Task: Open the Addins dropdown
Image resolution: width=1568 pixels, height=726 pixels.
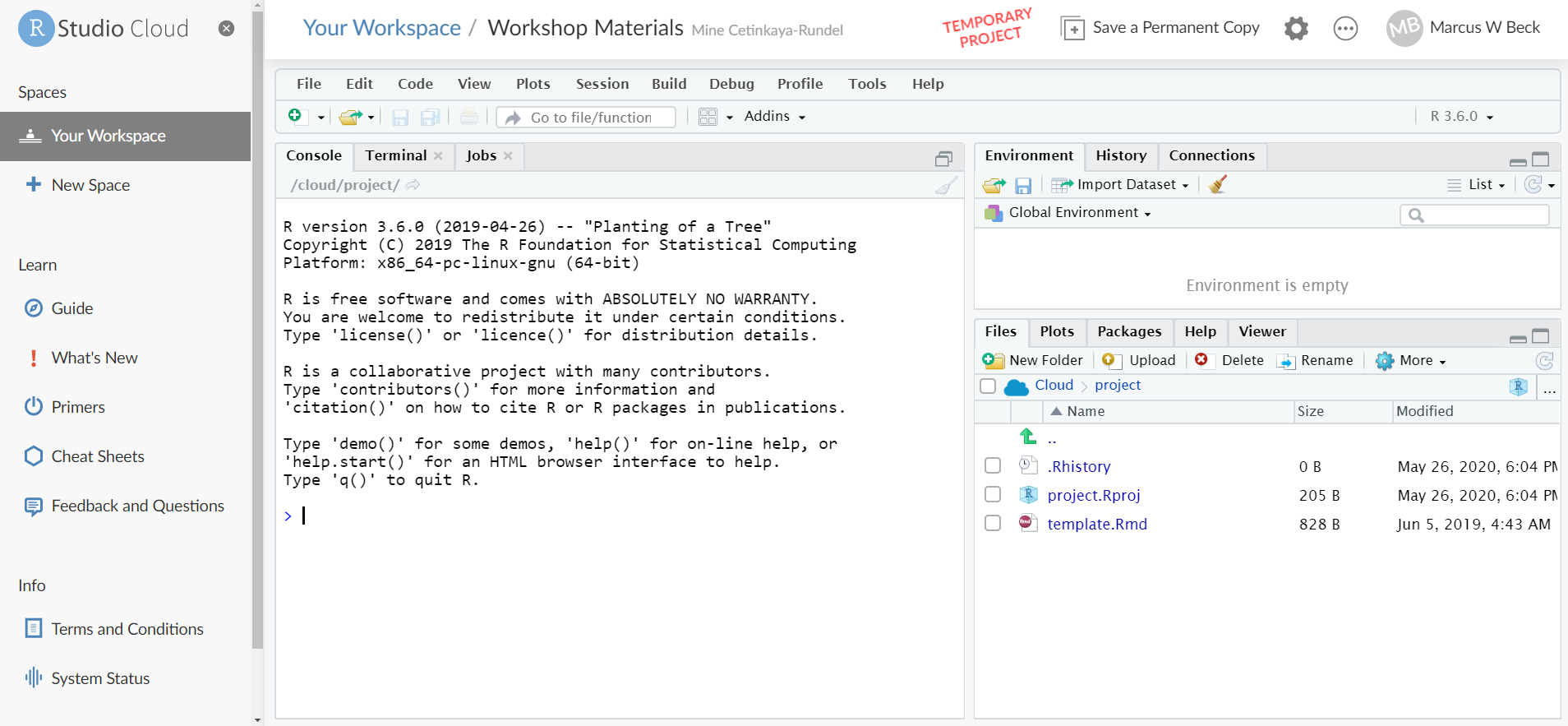Action: [x=774, y=116]
